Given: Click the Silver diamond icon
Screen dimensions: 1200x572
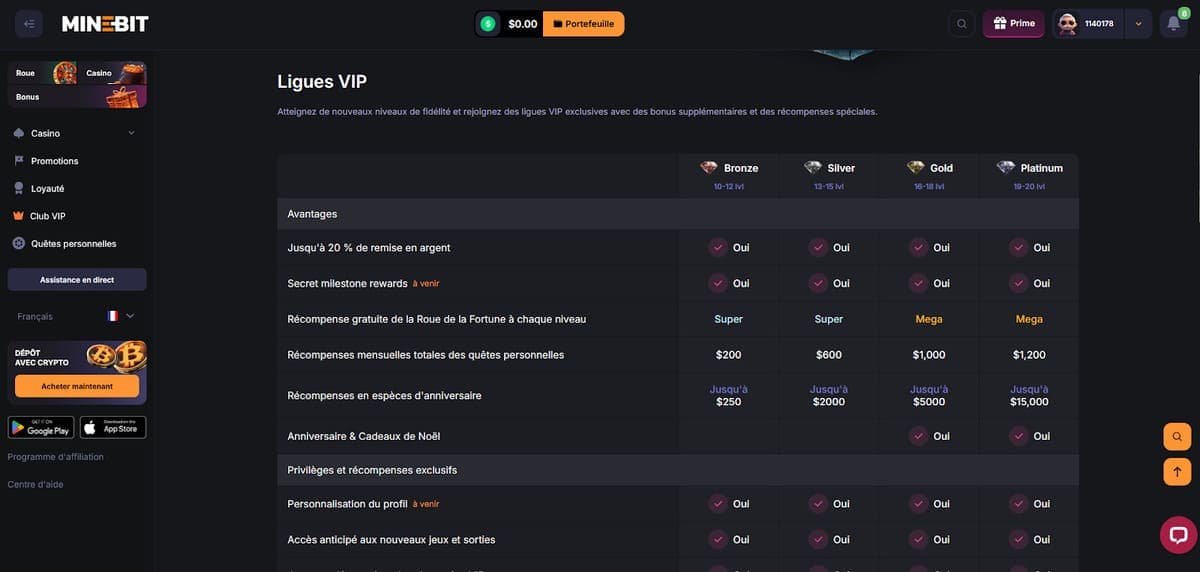Looking at the screenshot, I should 812,168.
